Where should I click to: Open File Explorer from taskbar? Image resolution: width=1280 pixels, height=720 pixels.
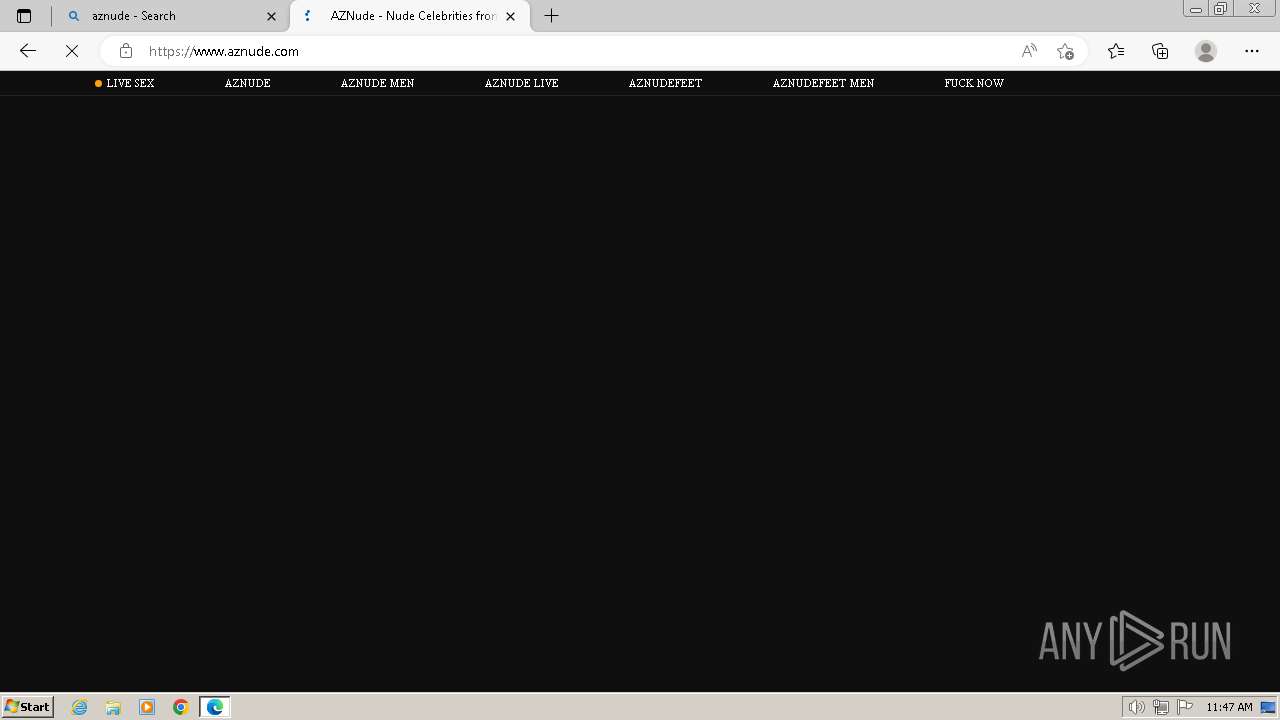113,707
